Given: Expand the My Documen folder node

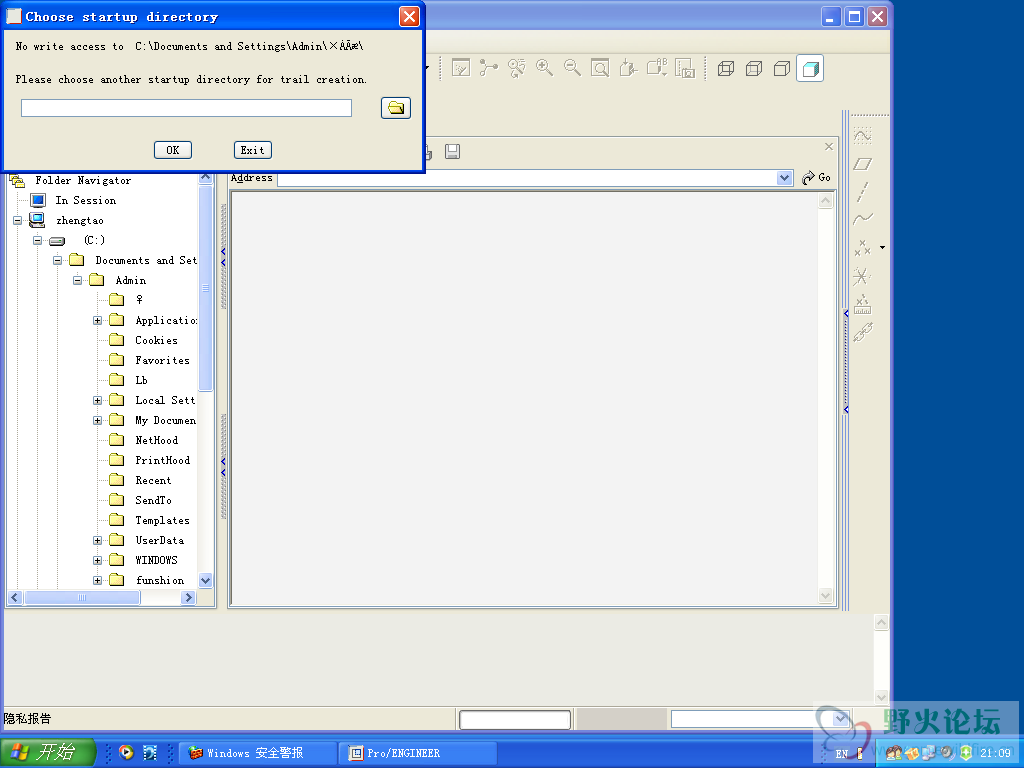Looking at the screenshot, I should point(97,421).
